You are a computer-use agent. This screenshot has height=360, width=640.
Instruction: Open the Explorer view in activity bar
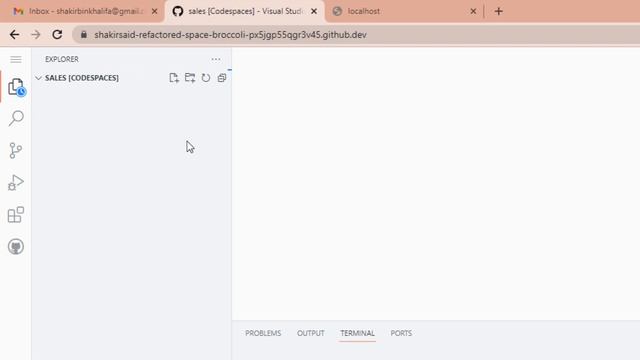pyautogui.click(x=16, y=87)
